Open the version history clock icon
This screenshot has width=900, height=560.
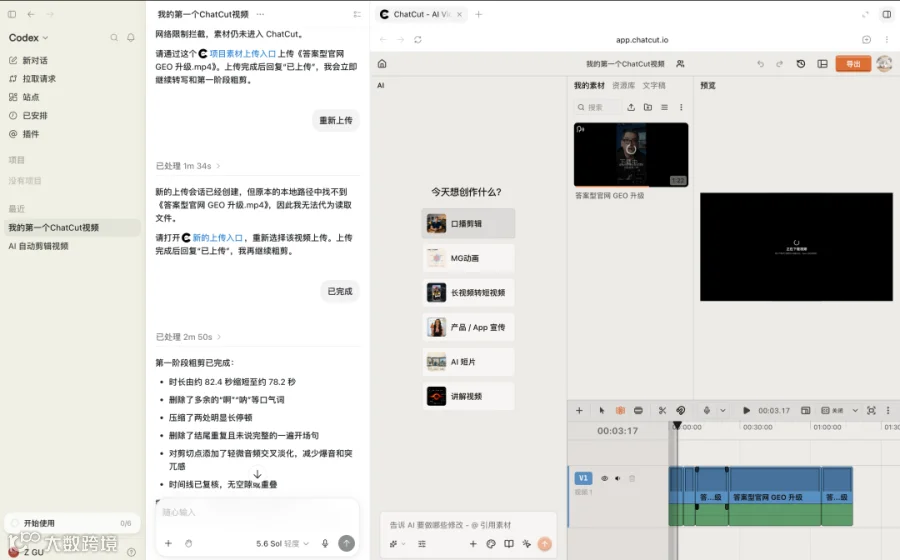coord(801,64)
